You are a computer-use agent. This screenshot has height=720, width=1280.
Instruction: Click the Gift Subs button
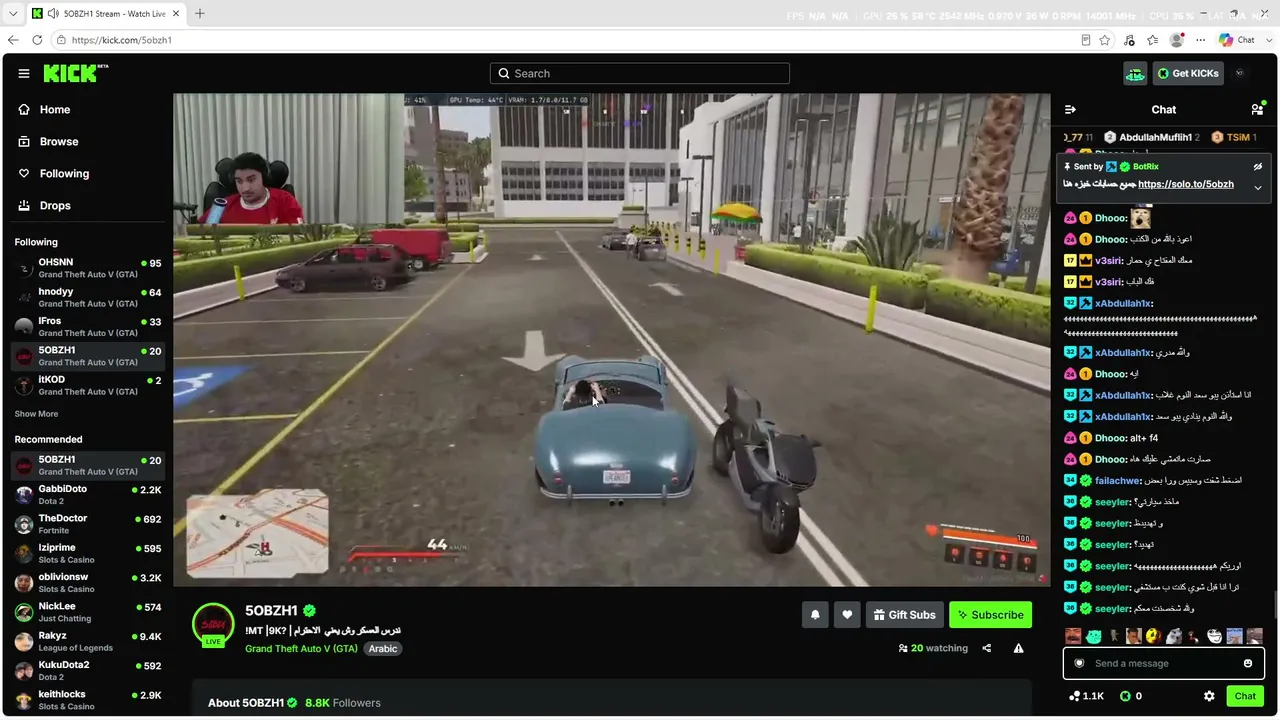[x=904, y=615]
